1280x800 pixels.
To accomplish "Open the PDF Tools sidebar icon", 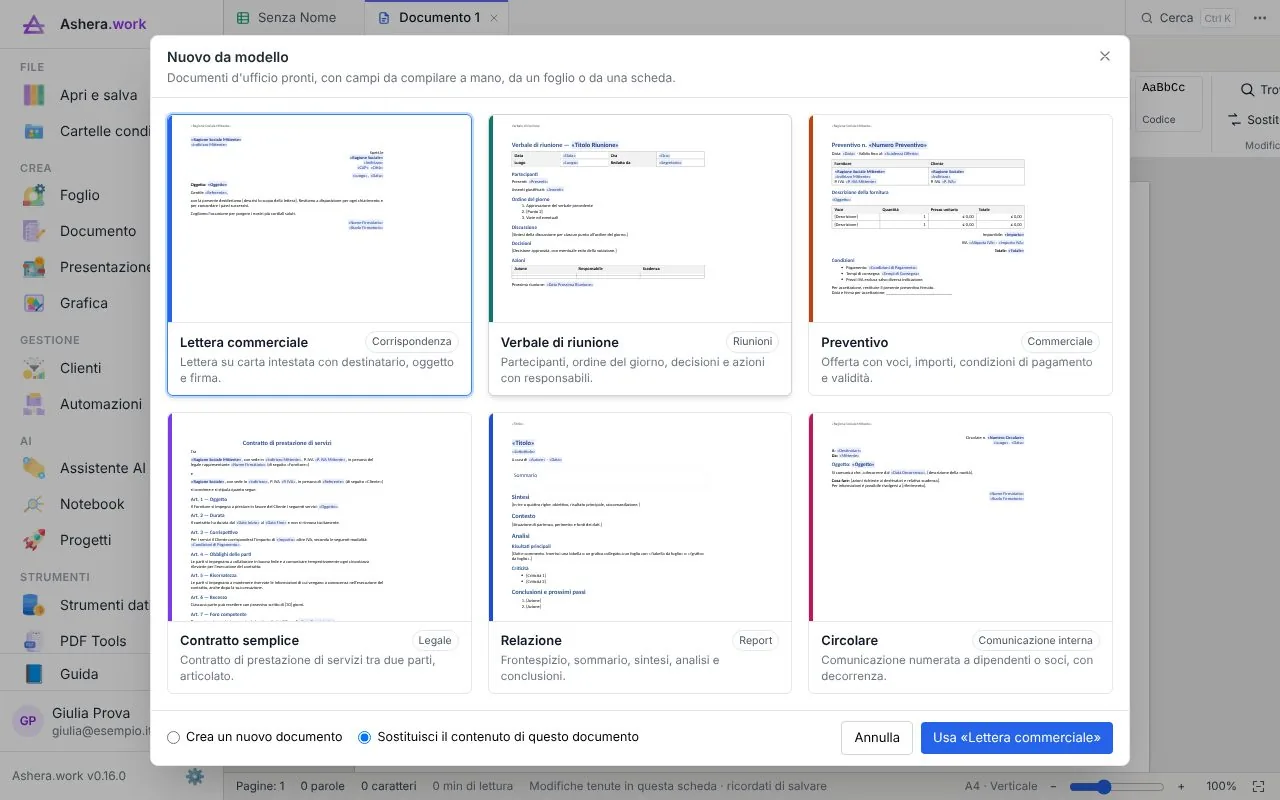I will coord(34,641).
